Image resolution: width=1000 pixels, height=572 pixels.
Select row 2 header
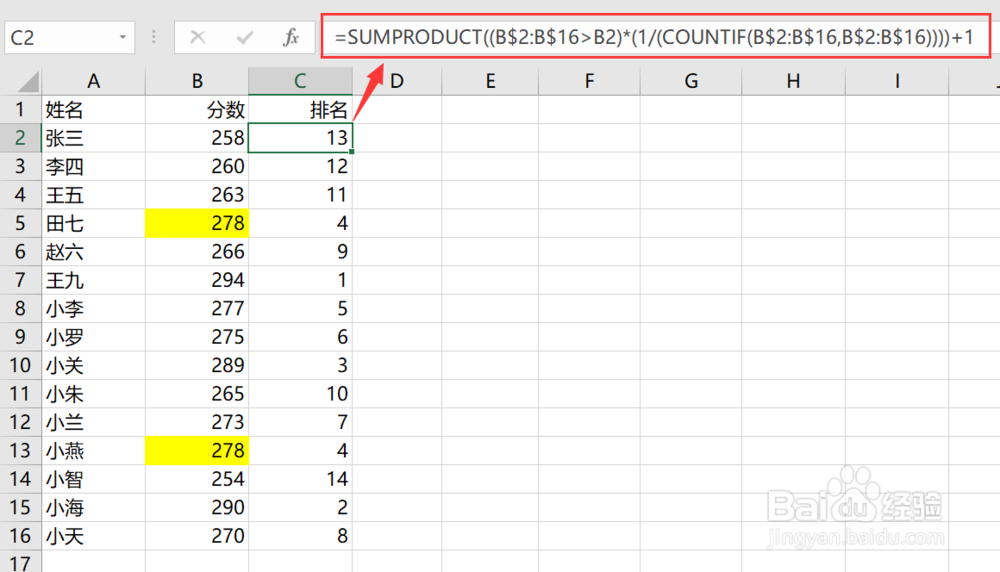[20, 138]
